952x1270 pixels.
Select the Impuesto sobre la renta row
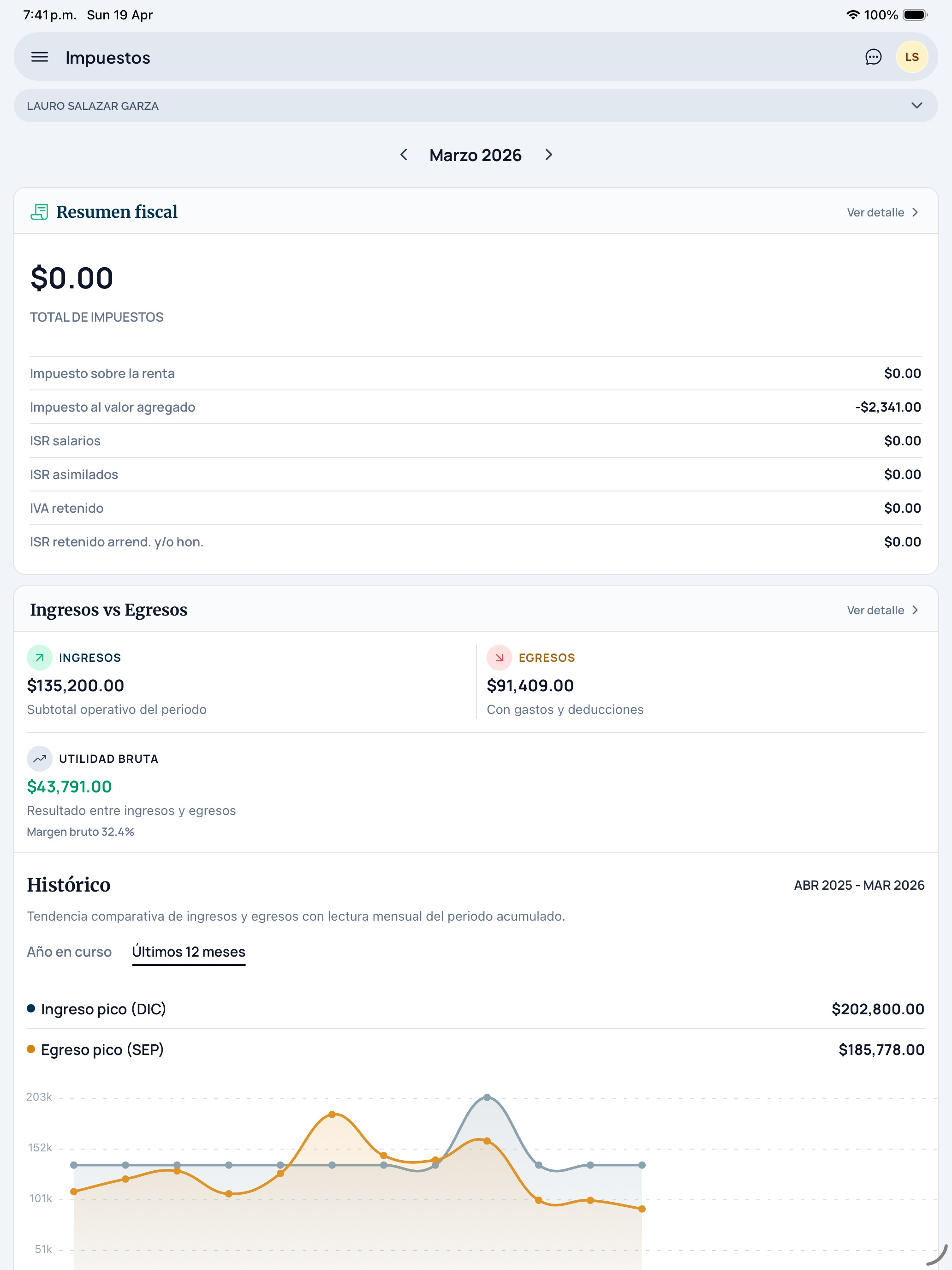coord(476,373)
